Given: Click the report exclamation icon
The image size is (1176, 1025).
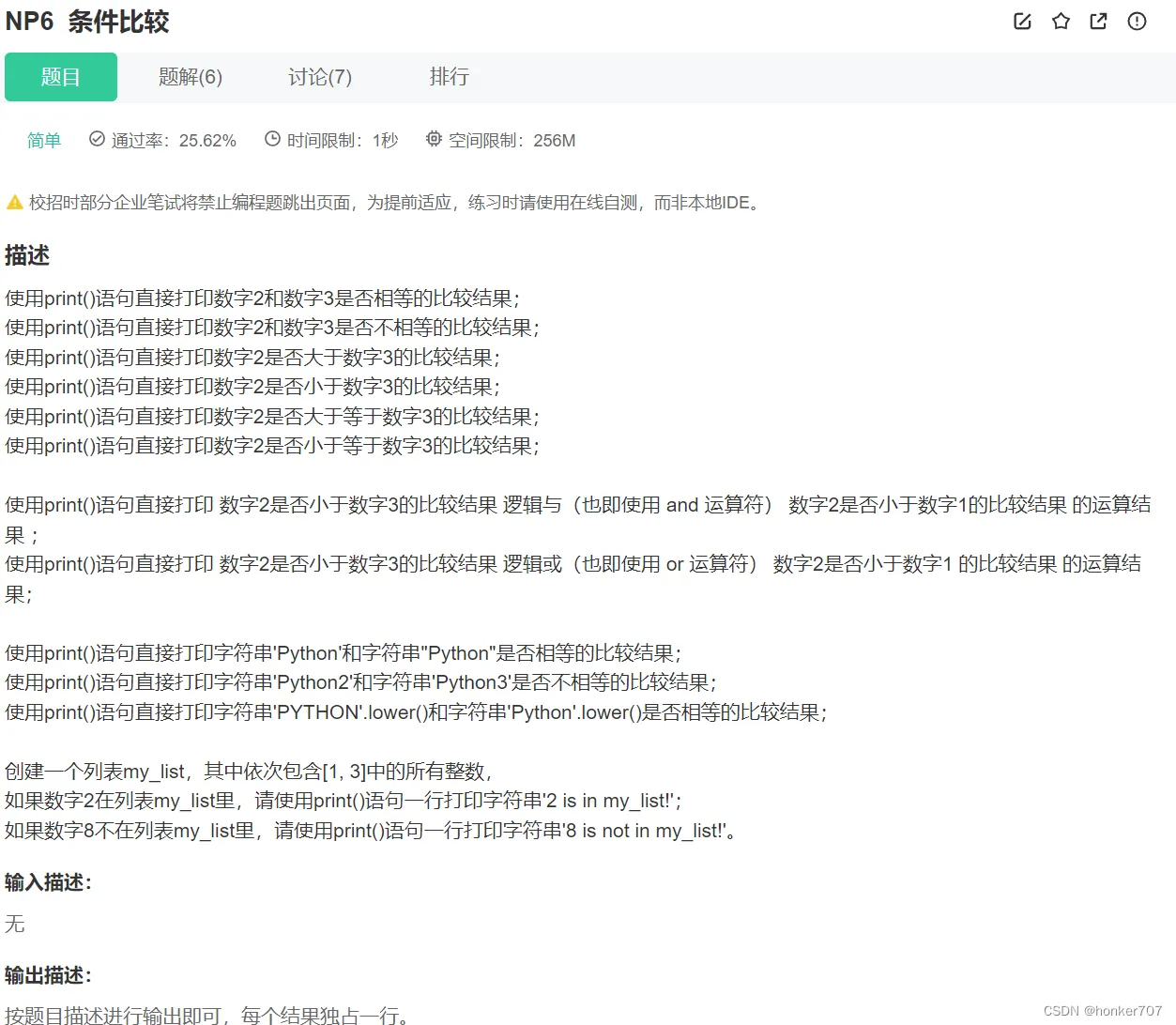Looking at the screenshot, I should [1137, 21].
